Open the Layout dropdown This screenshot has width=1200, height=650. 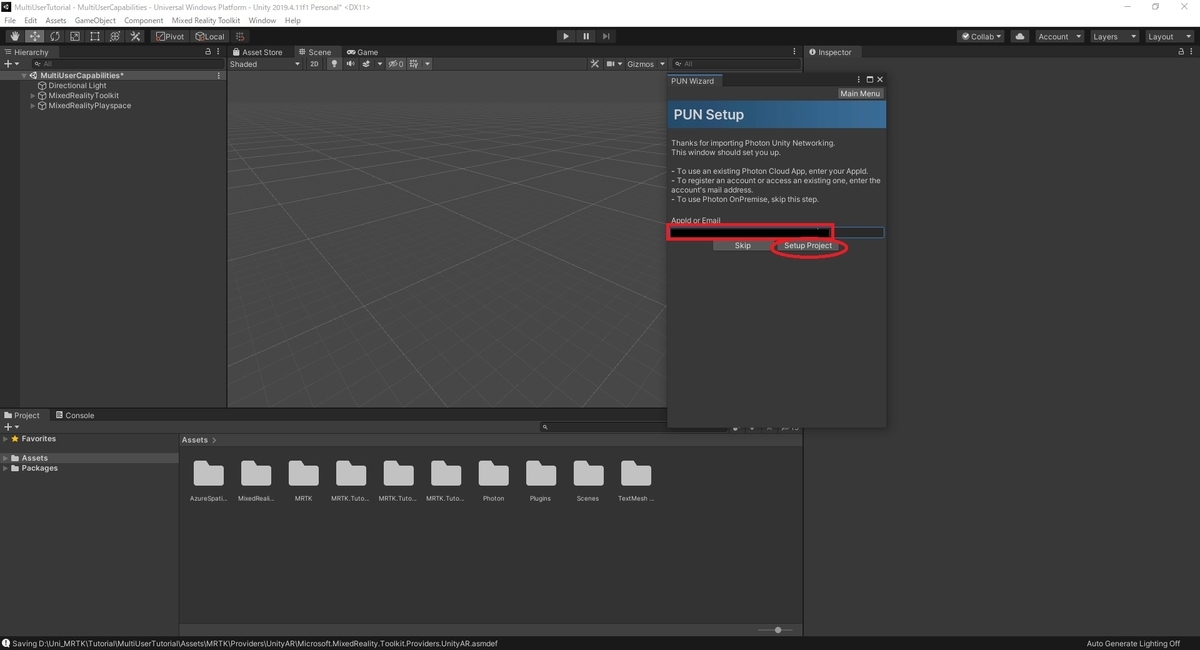click(1169, 37)
